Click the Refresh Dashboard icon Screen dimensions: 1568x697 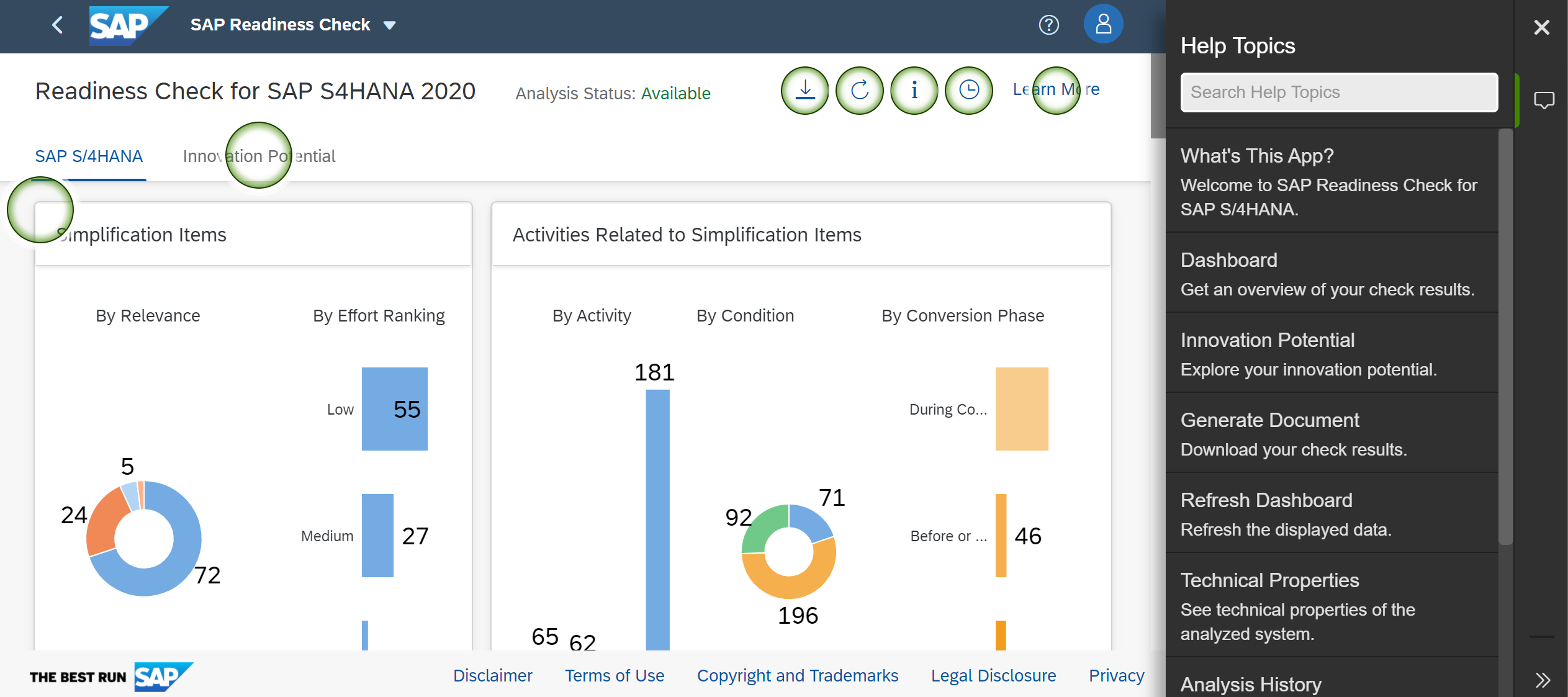click(x=860, y=91)
